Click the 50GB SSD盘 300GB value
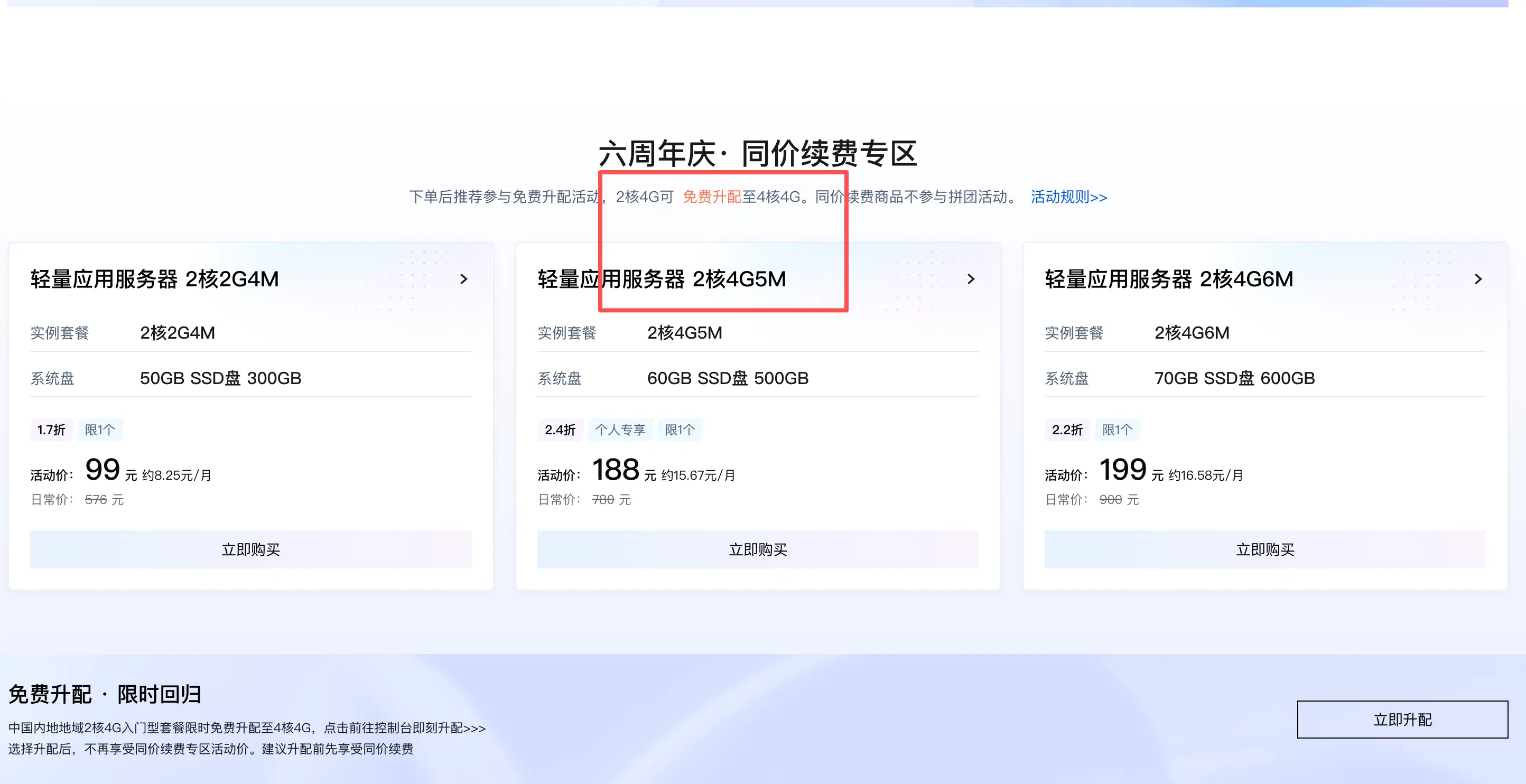This screenshot has height=784, width=1526. pyautogui.click(x=220, y=378)
